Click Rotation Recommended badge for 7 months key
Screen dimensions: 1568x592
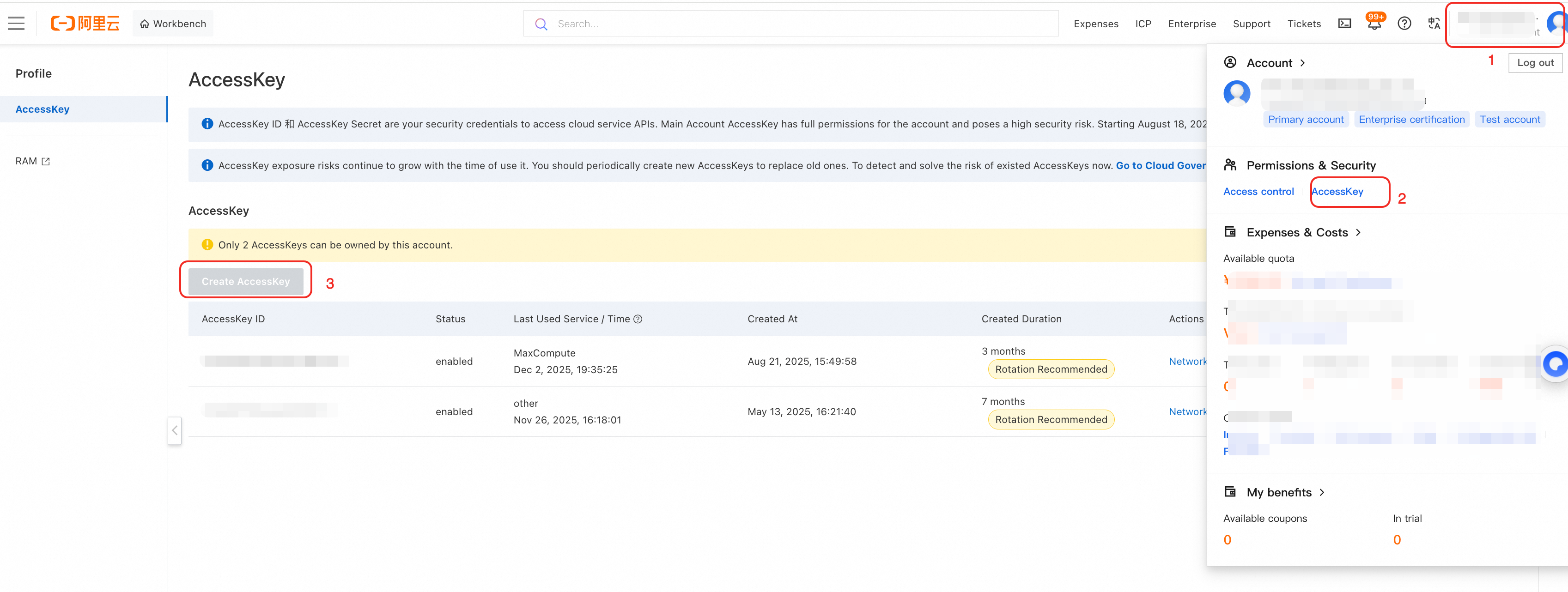click(x=1051, y=419)
